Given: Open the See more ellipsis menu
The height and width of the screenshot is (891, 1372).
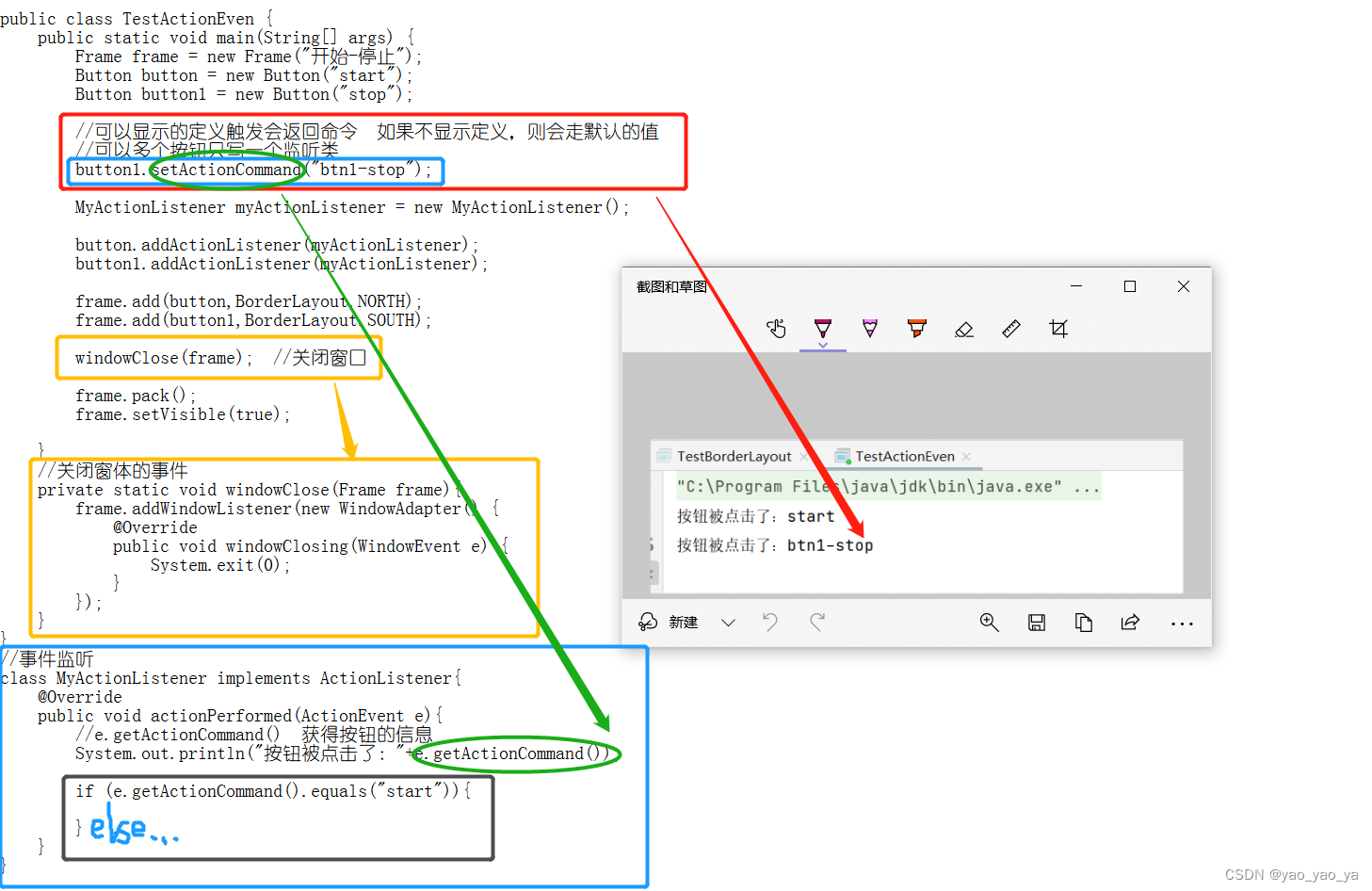Looking at the screenshot, I should click(x=1182, y=624).
